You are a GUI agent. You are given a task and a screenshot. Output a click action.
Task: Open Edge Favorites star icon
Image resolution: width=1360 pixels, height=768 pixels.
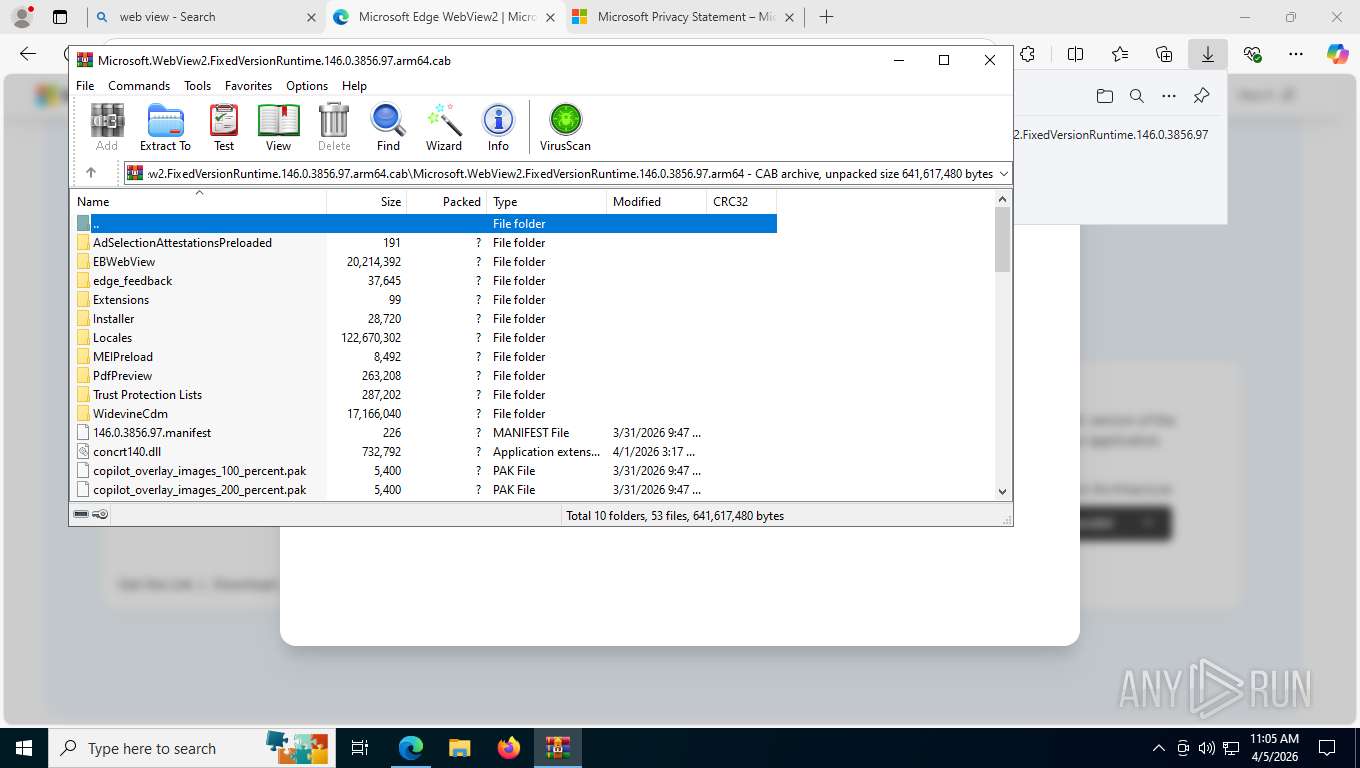[x=1120, y=54]
